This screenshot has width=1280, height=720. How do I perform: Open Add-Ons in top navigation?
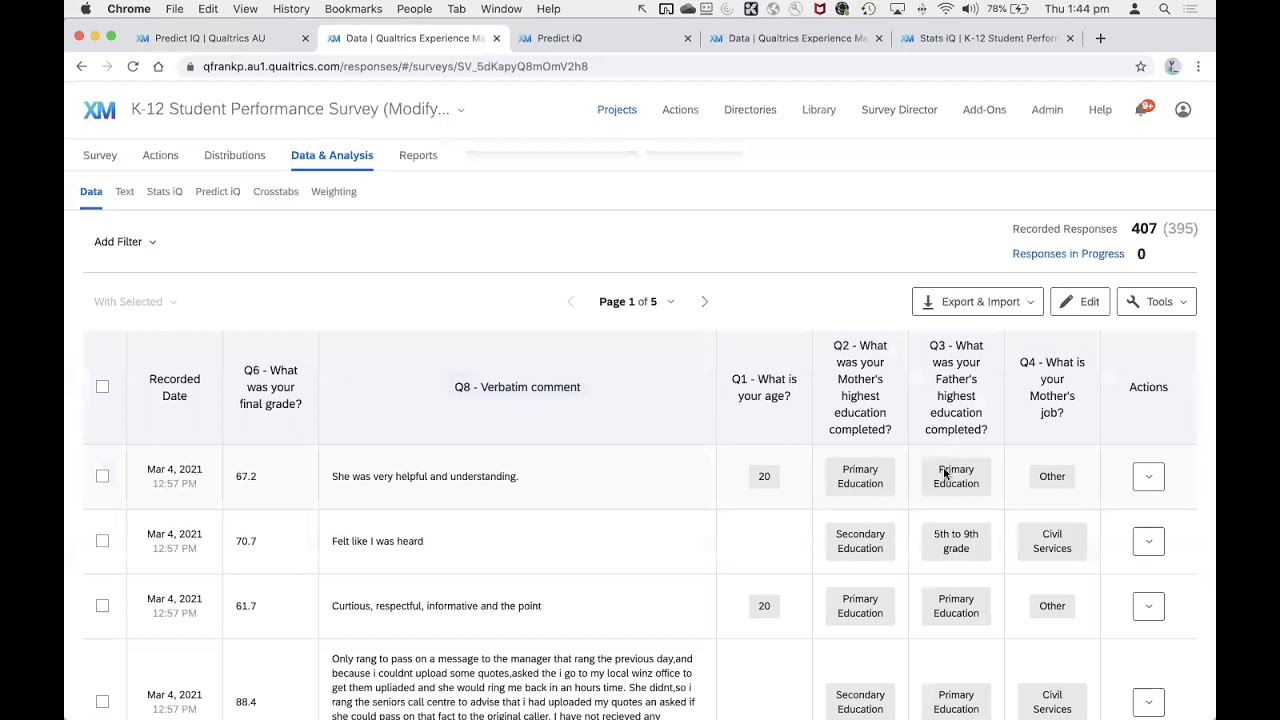pos(984,110)
